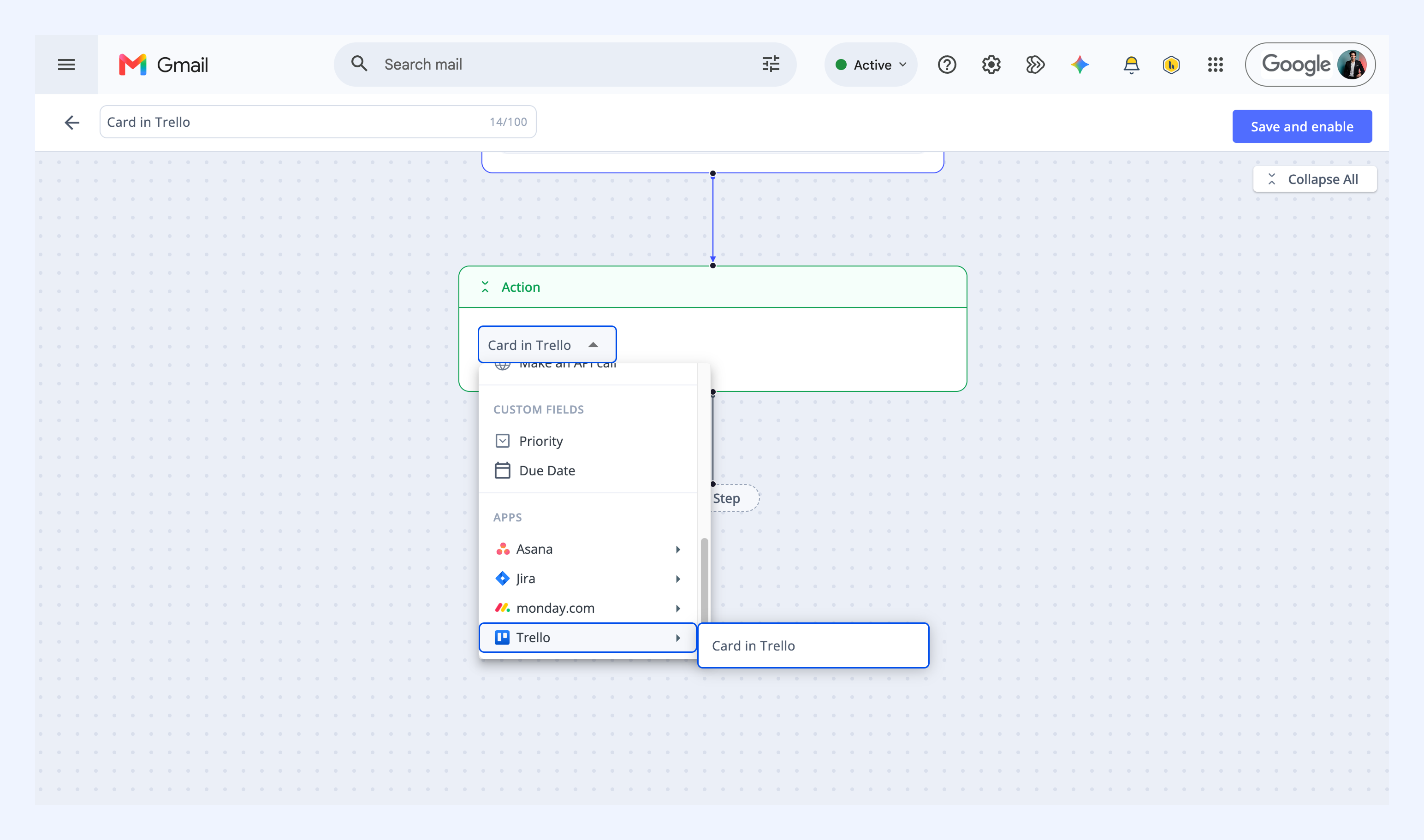
Task: Click the Collapse All arrows icon
Action: (x=1272, y=179)
